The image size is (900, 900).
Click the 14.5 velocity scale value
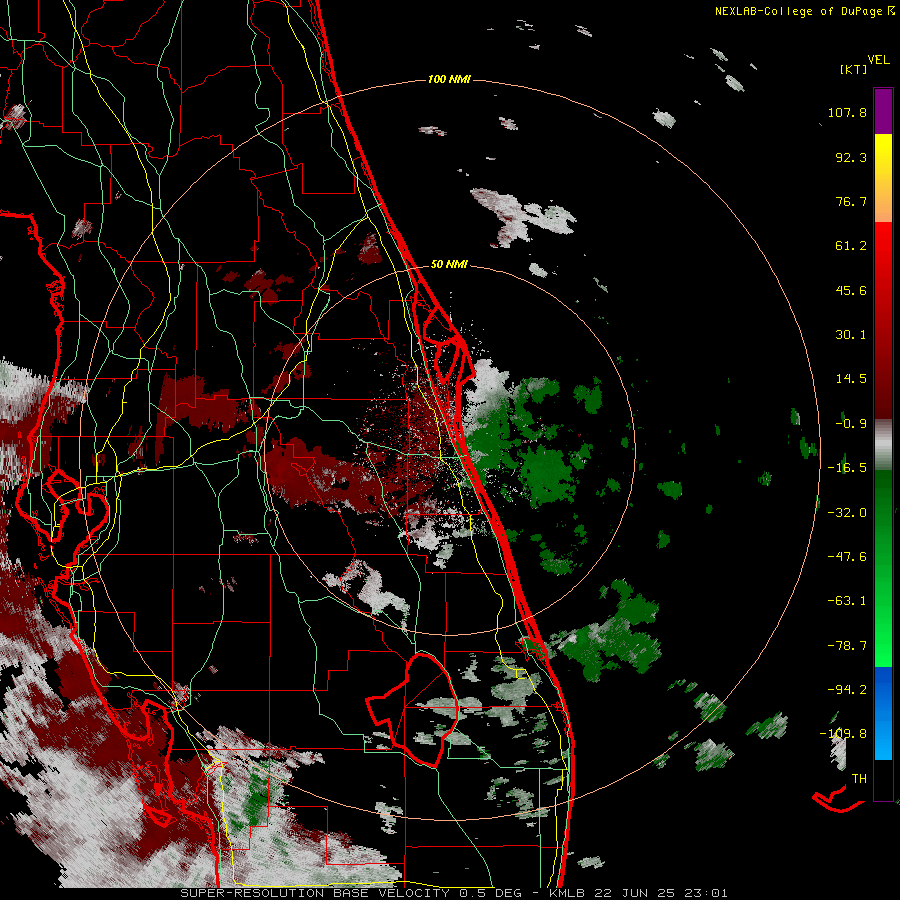[x=851, y=379]
